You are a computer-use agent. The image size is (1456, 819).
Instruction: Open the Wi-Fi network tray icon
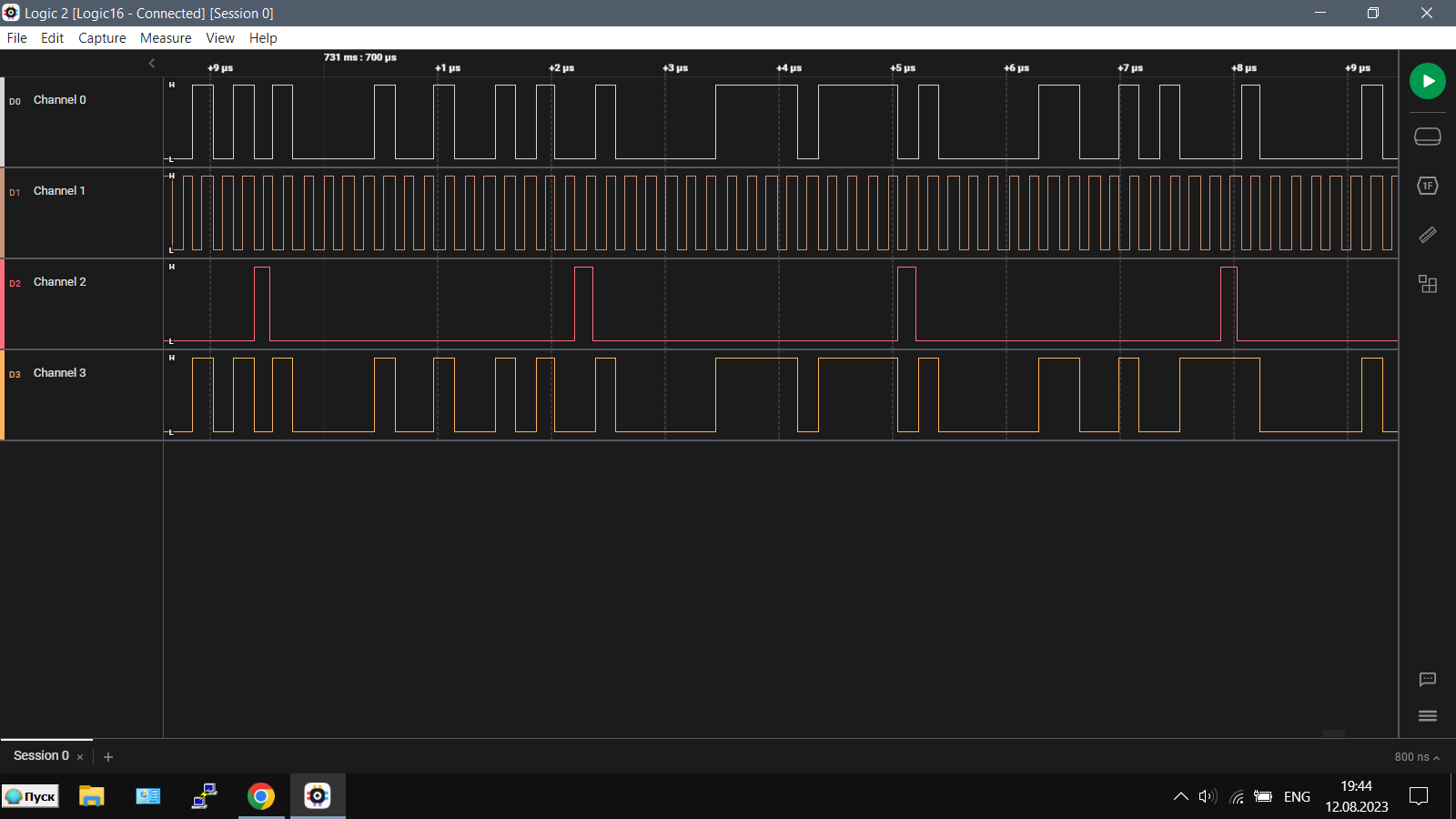click(1237, 796)
